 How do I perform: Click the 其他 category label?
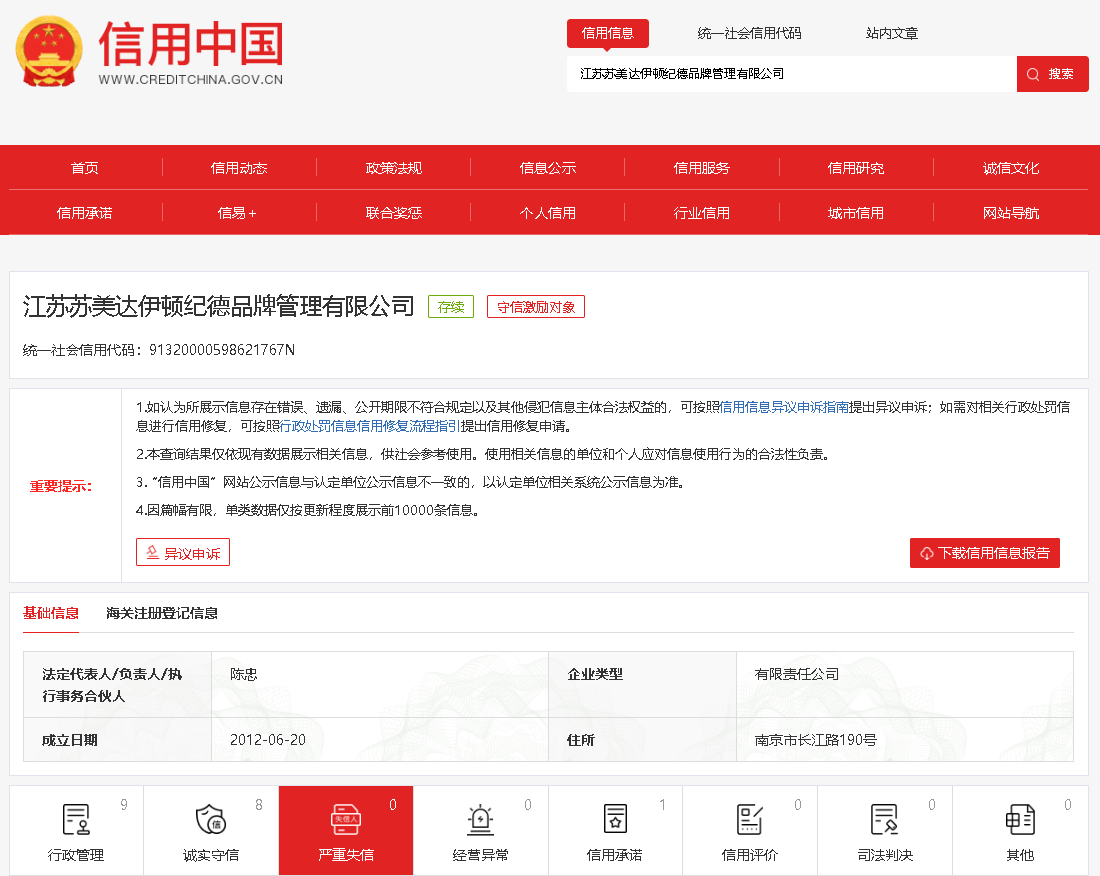1020,855
